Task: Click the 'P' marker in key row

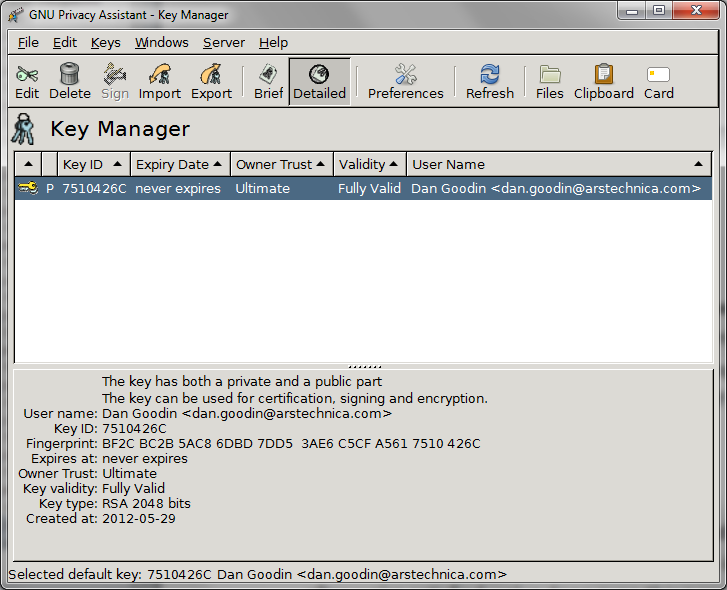Action: [x=50, y=189]
